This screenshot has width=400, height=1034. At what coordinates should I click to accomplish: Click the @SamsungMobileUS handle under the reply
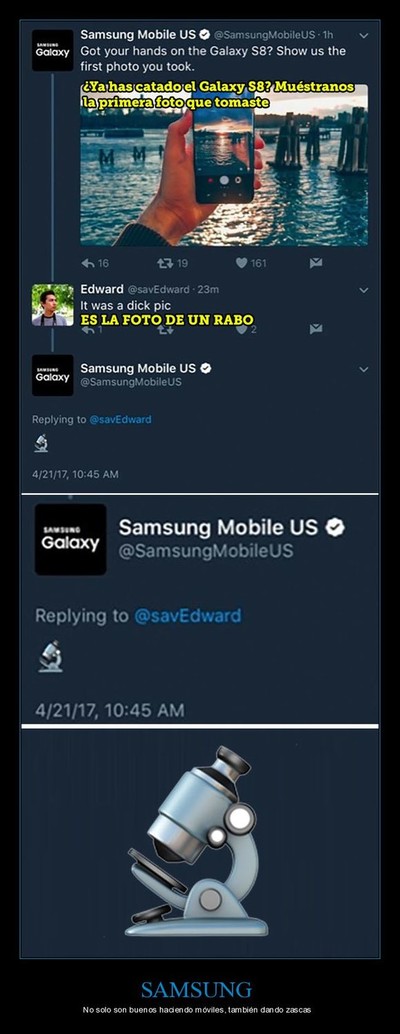point(131,382)
